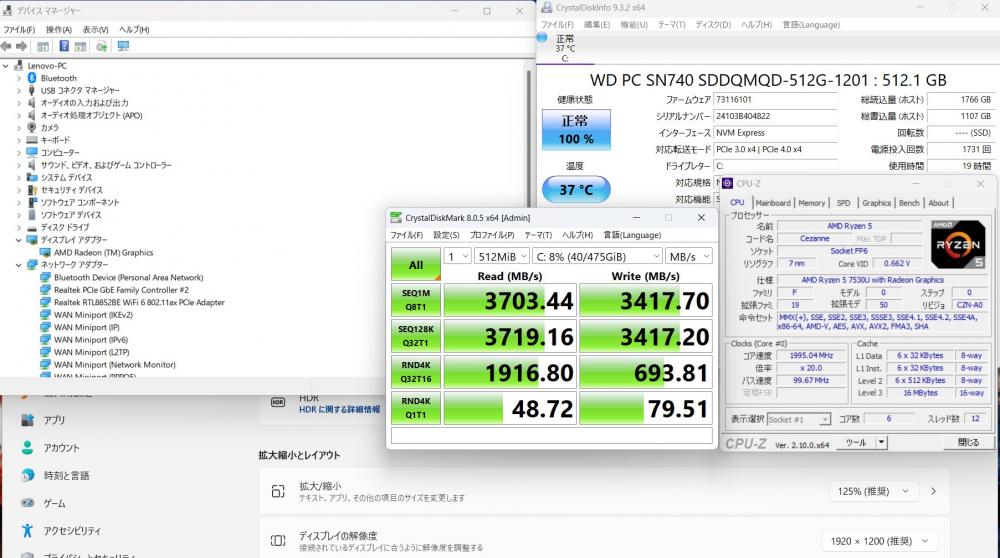Switch to the Mainboard tab in CPU-Z

(773, 203)
